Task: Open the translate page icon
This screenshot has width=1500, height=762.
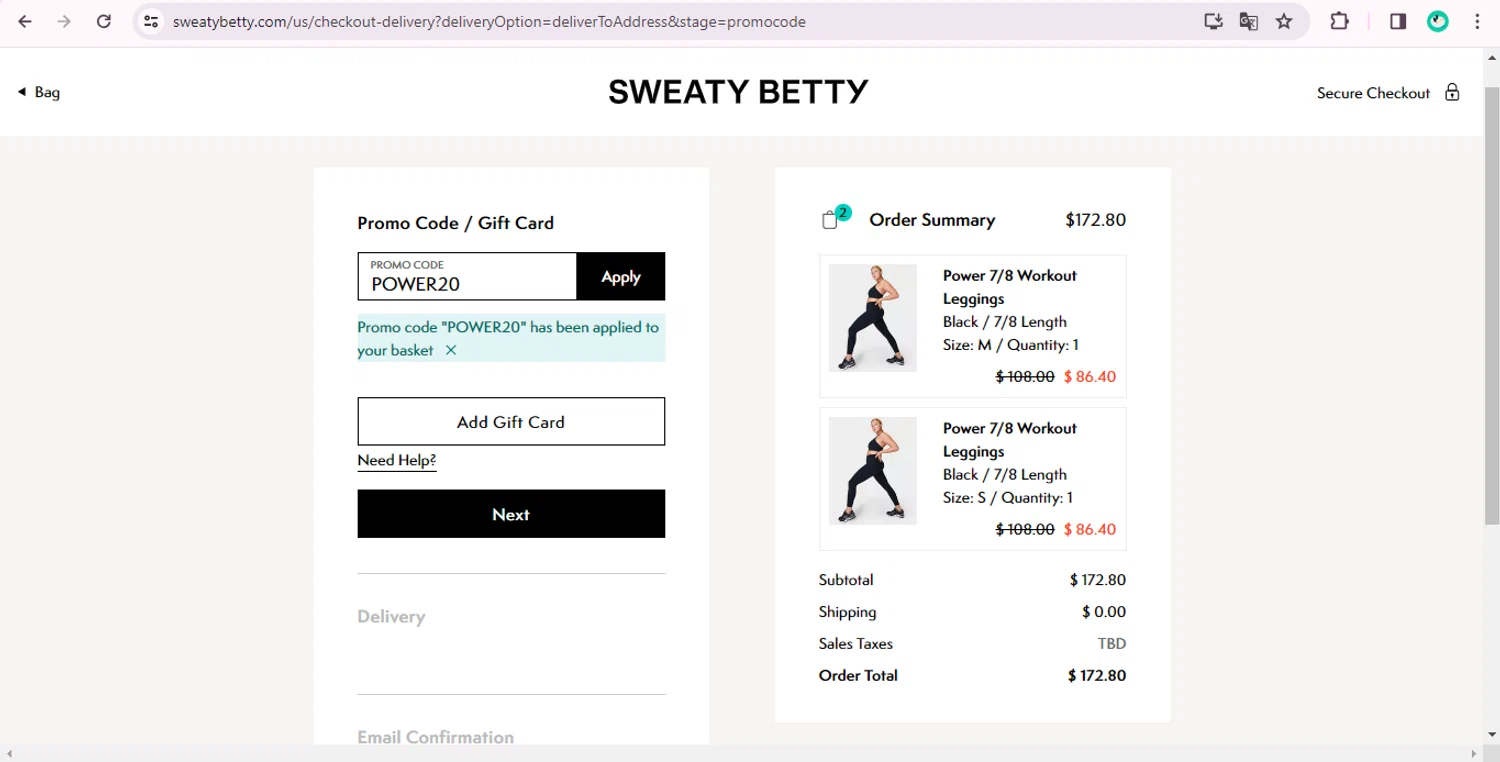Action: click(x=1248, y=21)
